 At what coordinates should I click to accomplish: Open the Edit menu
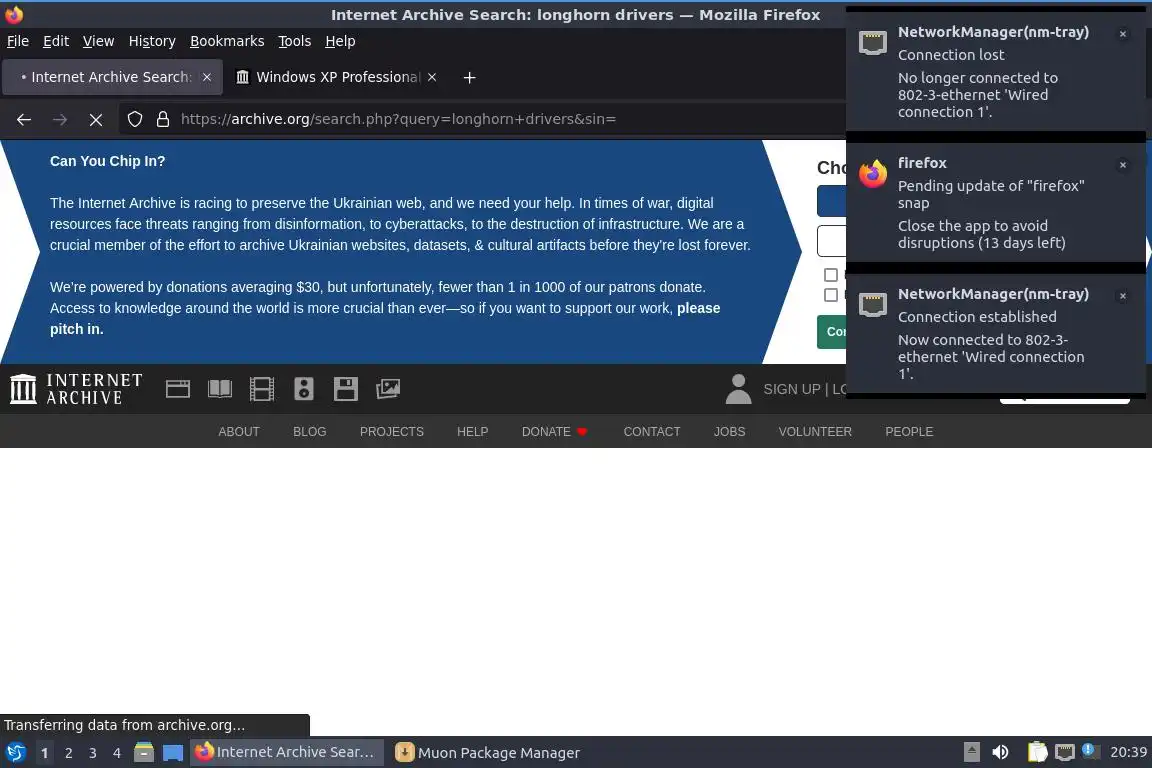(x=56, y=41)
